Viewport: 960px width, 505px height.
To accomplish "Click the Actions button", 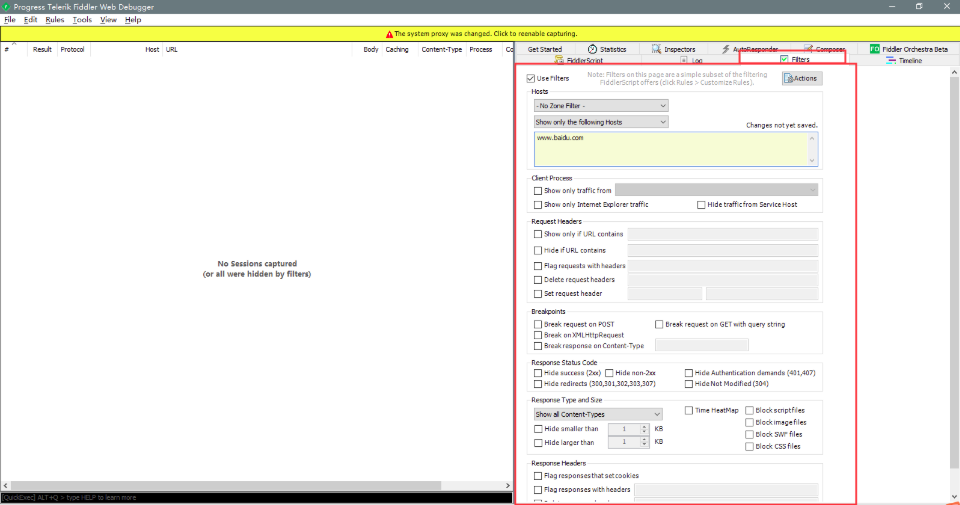I will pos(802,78).
